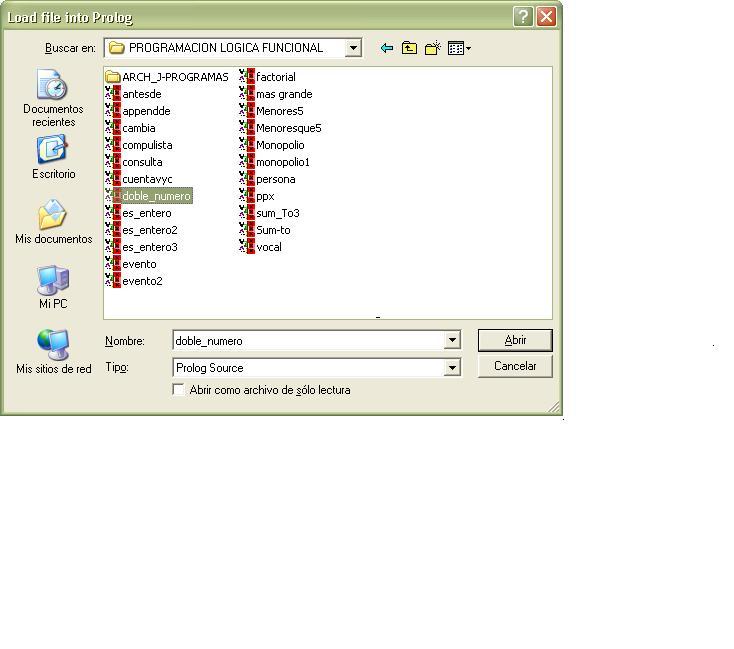Select the factorial file icon
734x649 pixels.
coord(247,76)
